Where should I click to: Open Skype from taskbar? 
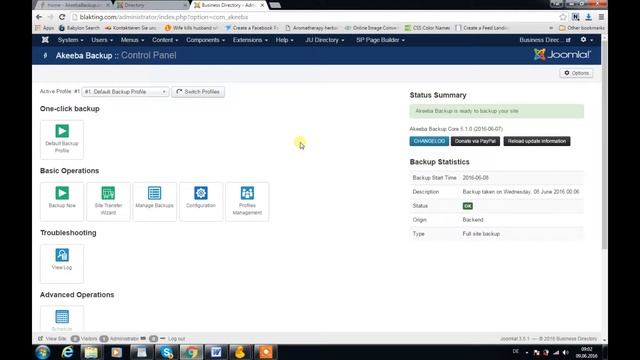167,352
